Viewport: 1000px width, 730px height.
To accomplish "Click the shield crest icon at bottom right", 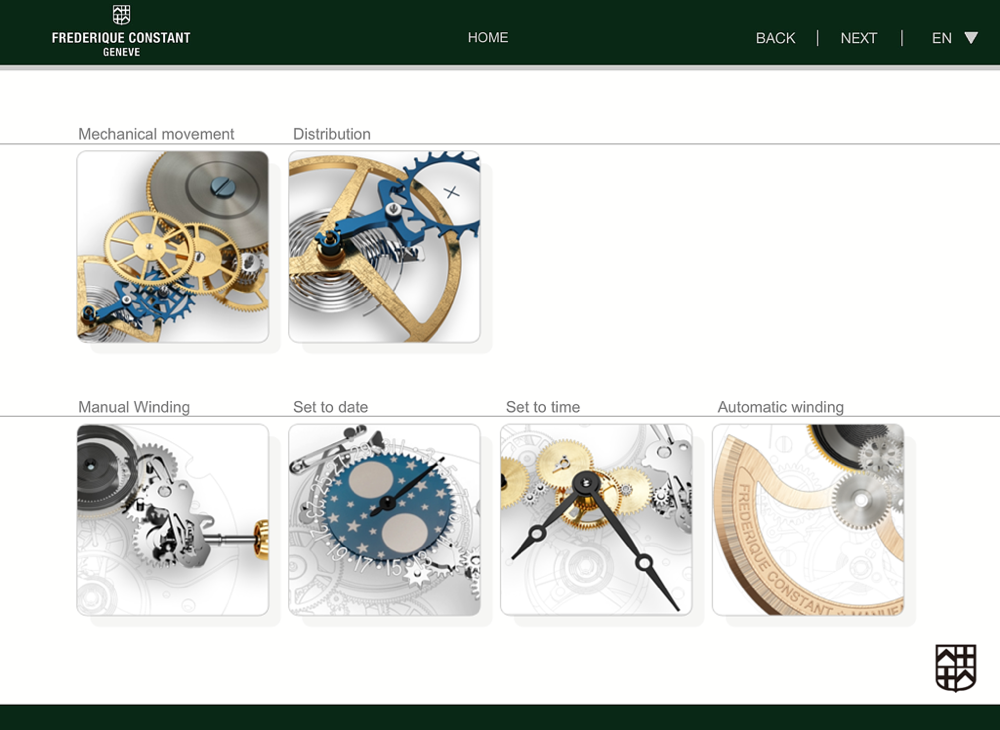I will pos(956,668).
